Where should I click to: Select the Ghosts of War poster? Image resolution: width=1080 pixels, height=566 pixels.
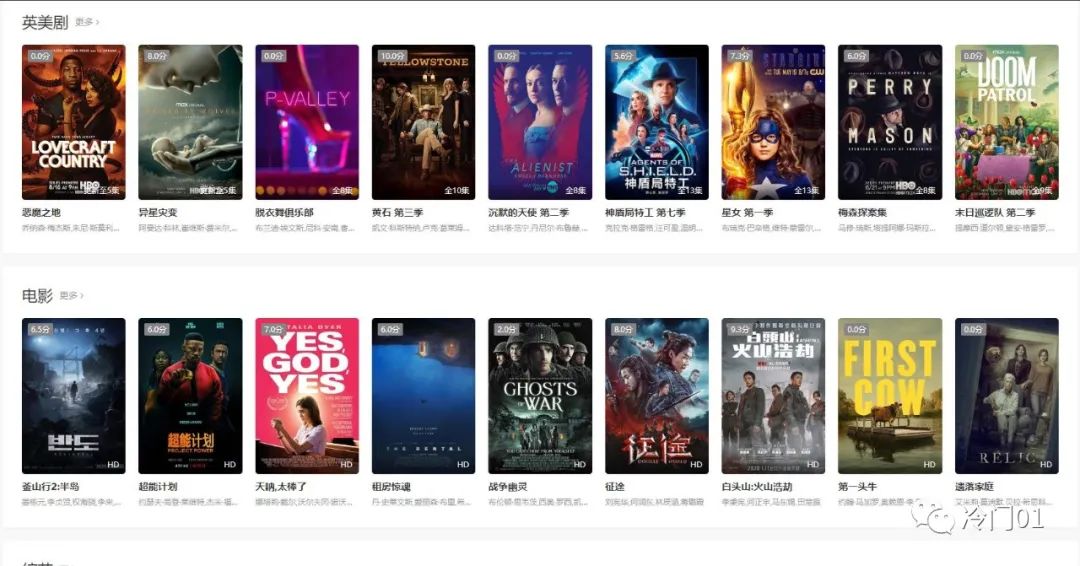tap(540, 396)
